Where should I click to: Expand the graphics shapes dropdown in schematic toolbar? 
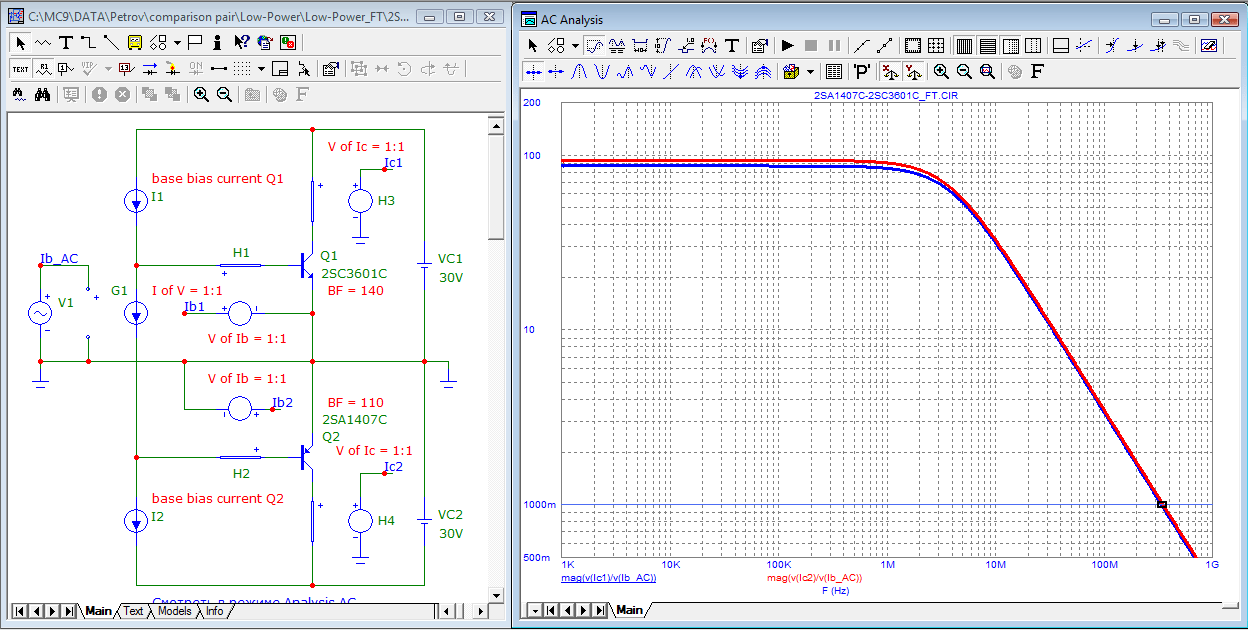[x=177, y=43]
